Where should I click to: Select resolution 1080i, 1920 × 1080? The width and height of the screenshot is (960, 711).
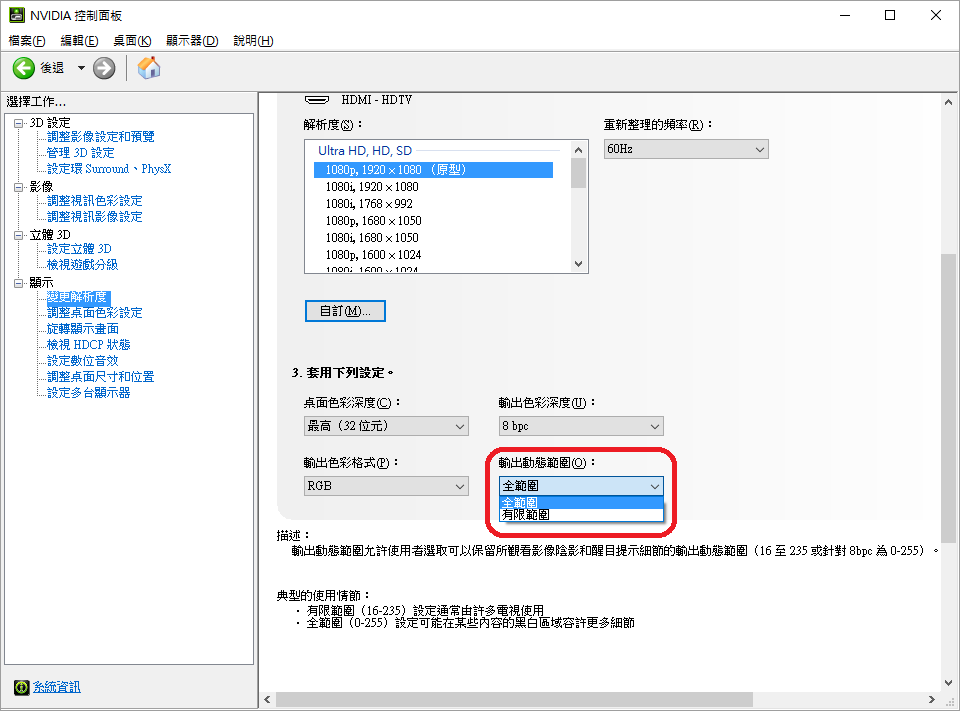point(372,187)
